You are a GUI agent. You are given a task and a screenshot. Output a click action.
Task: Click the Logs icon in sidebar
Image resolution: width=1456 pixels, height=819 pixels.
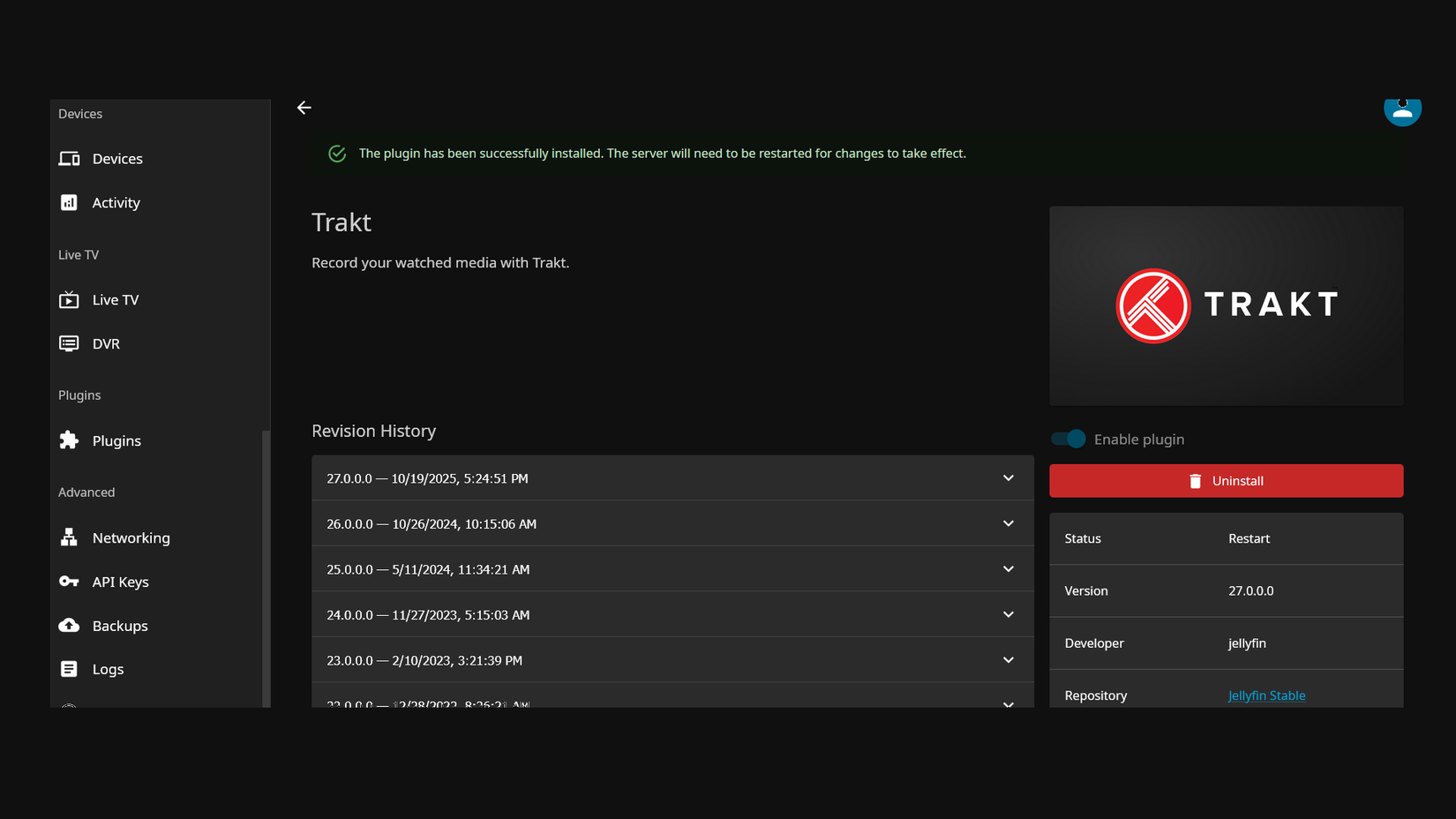69,669
